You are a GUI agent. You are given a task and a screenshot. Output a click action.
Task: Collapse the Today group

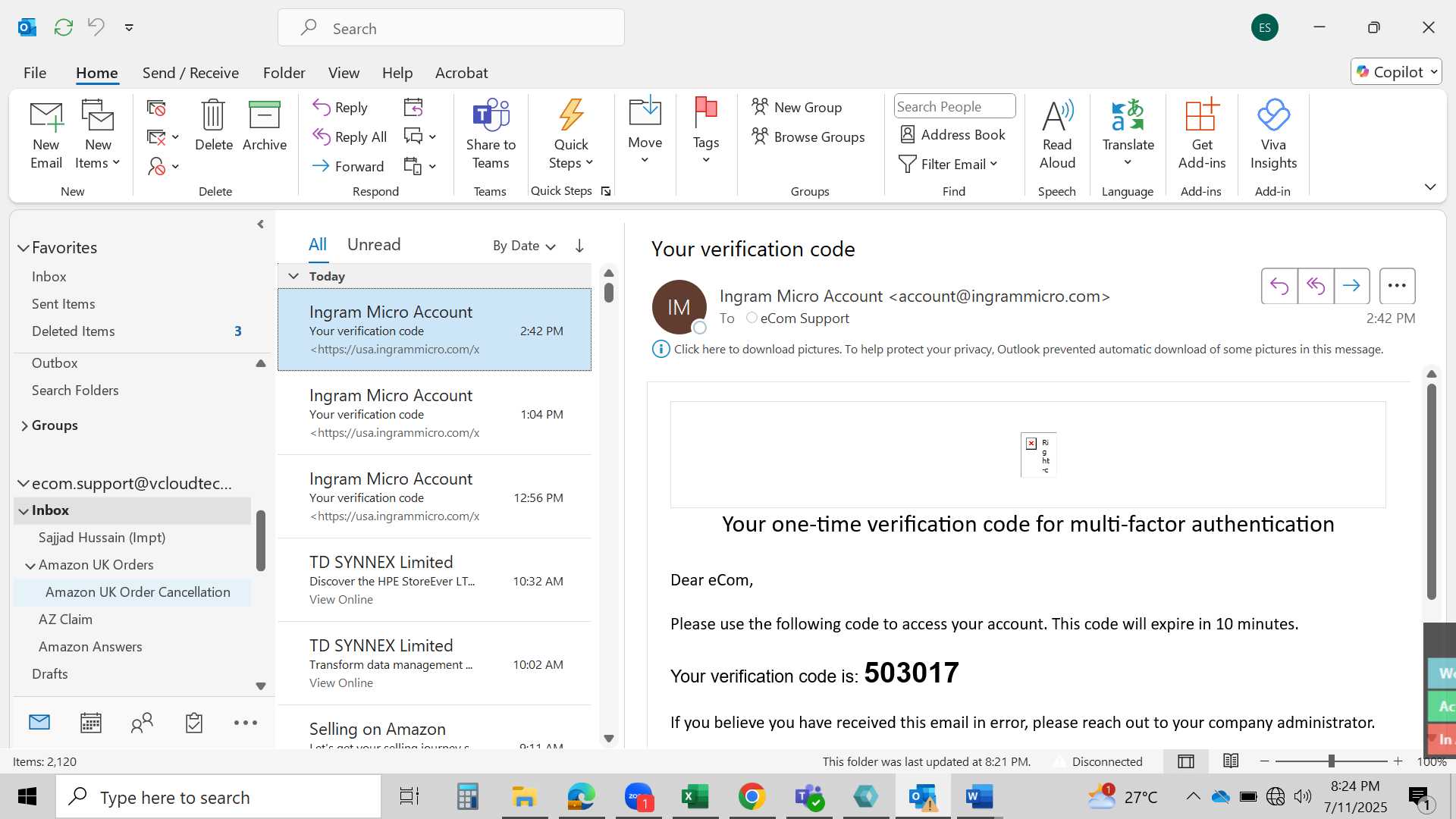293,276
